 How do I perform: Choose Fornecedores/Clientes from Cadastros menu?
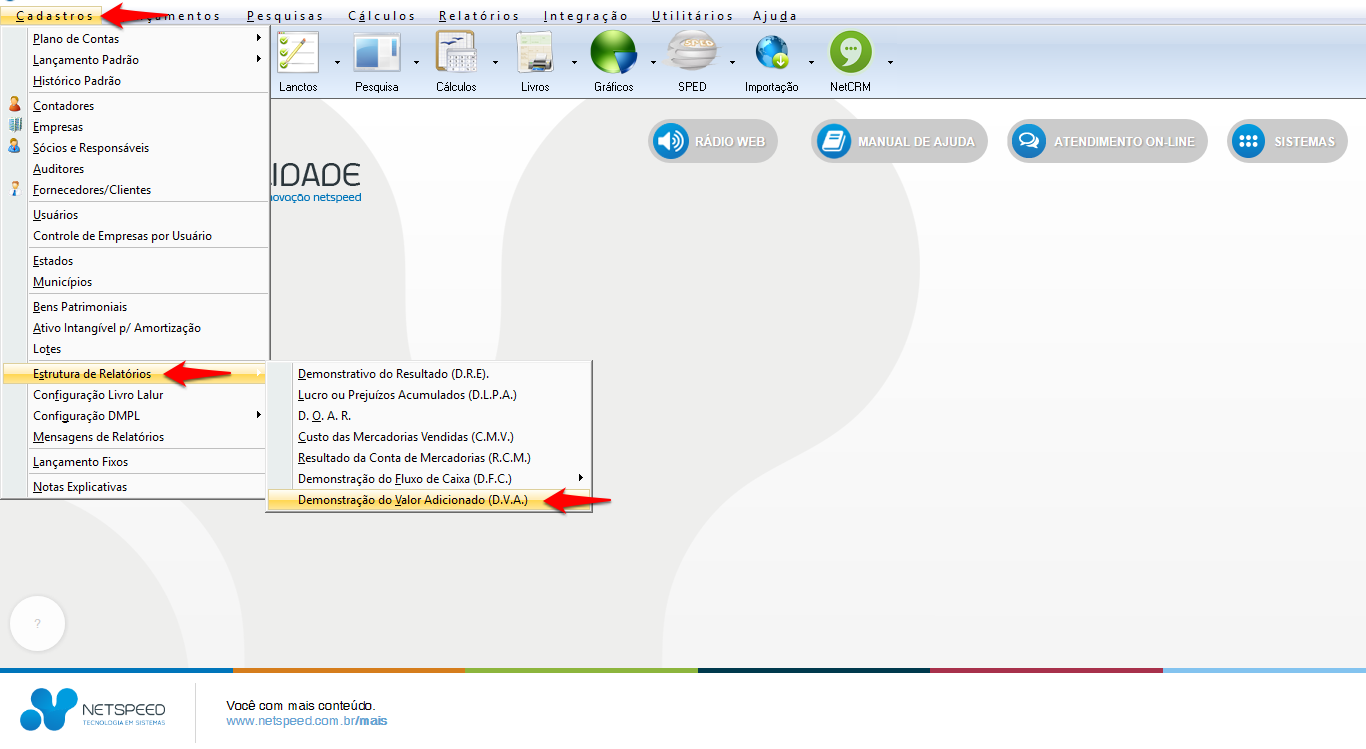pyautogui.click(x=92, y=190)
